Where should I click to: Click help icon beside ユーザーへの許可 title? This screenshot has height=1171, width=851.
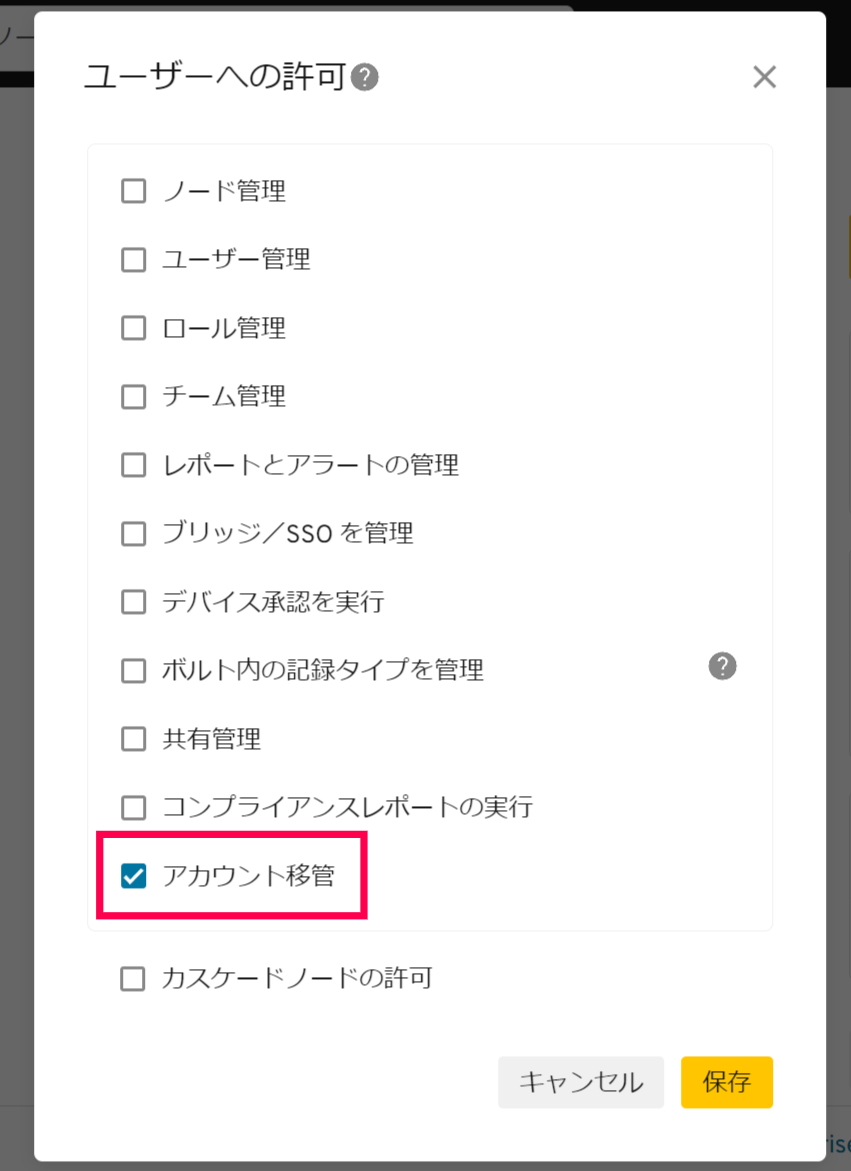365,77
